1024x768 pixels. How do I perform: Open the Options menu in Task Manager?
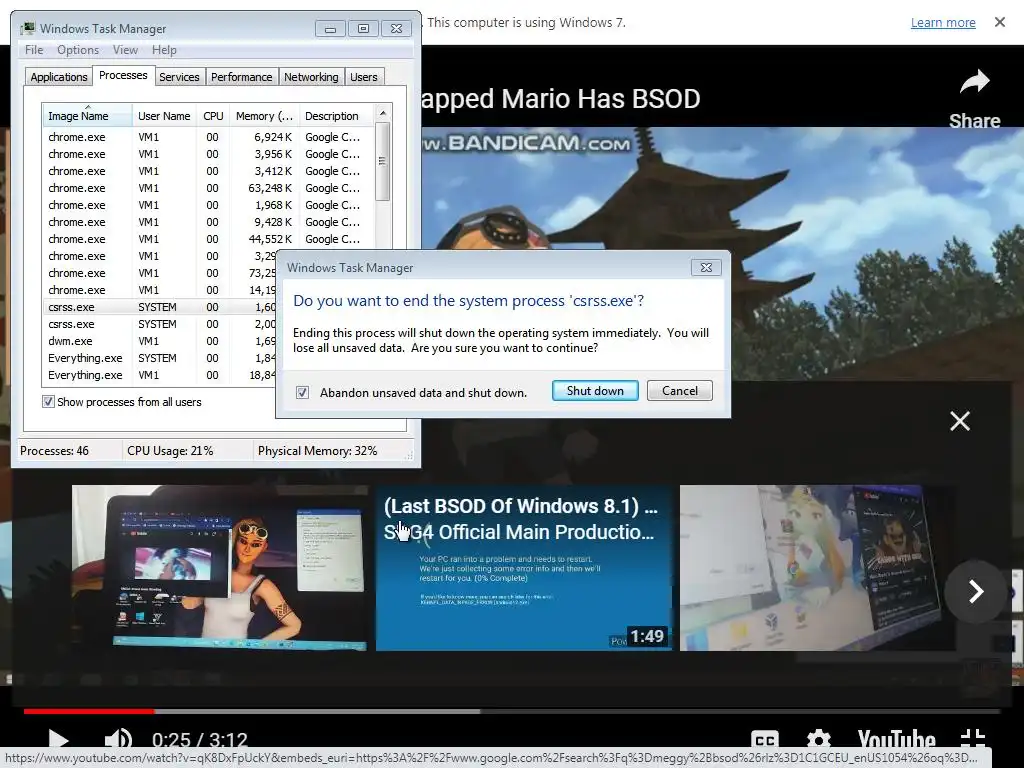(x=78, y=50)
